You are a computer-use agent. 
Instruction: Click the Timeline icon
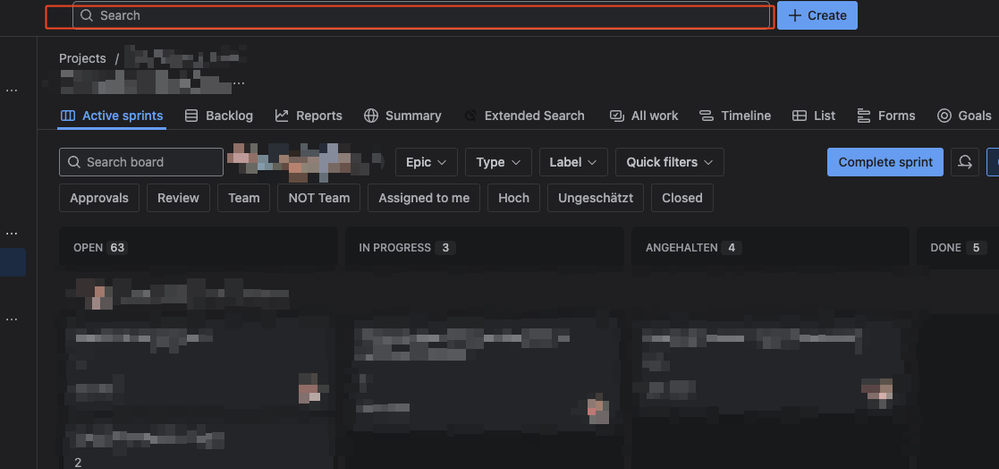point(706,115)
